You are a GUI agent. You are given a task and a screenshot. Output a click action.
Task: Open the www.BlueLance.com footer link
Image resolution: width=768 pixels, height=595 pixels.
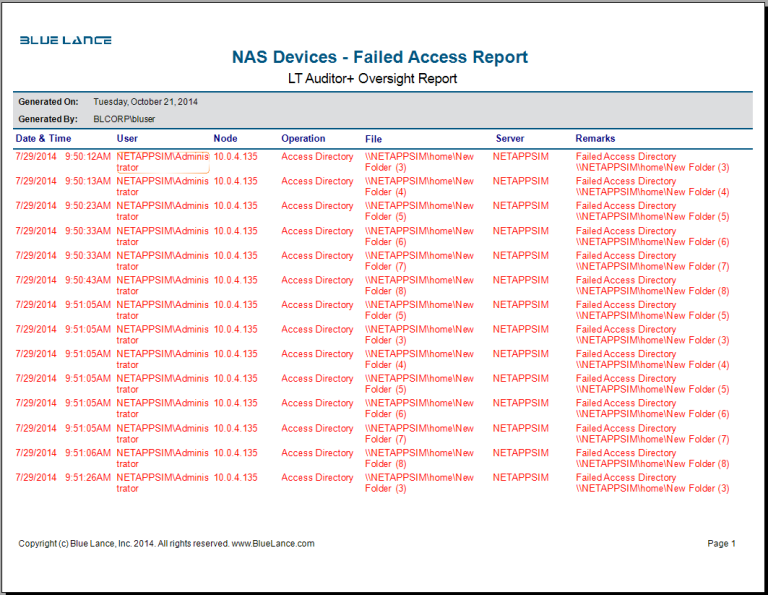pos(273,544)
